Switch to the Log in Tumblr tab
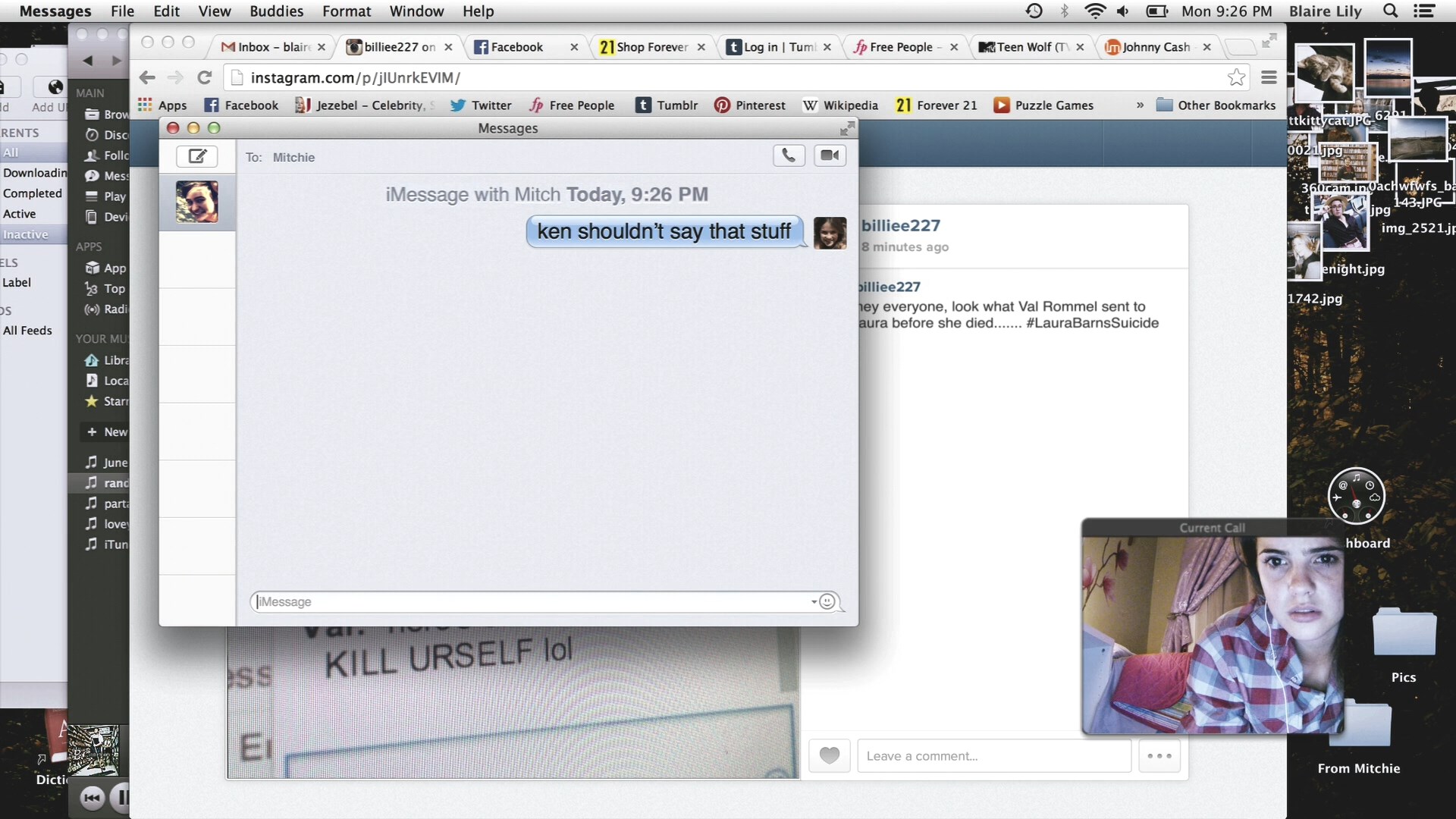Viewport: 1456px width, 819px height. click(778, 47)
